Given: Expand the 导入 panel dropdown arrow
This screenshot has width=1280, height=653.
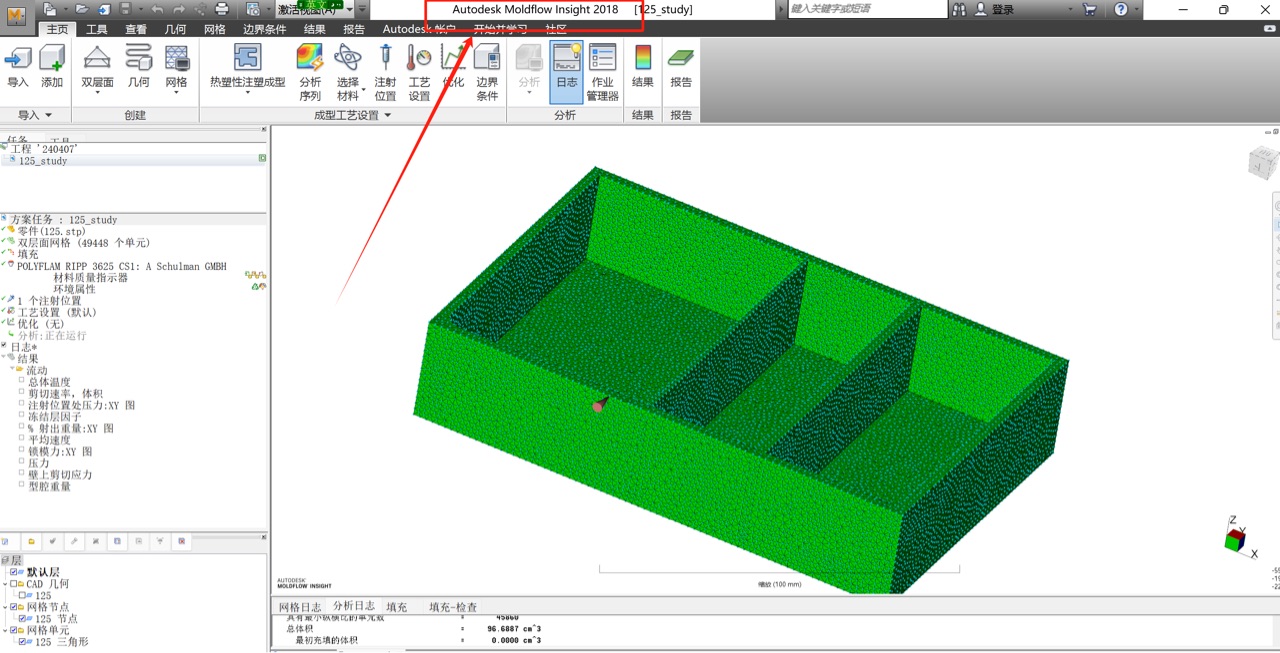Looking at the screenshot, I should [x=48, y=116].
